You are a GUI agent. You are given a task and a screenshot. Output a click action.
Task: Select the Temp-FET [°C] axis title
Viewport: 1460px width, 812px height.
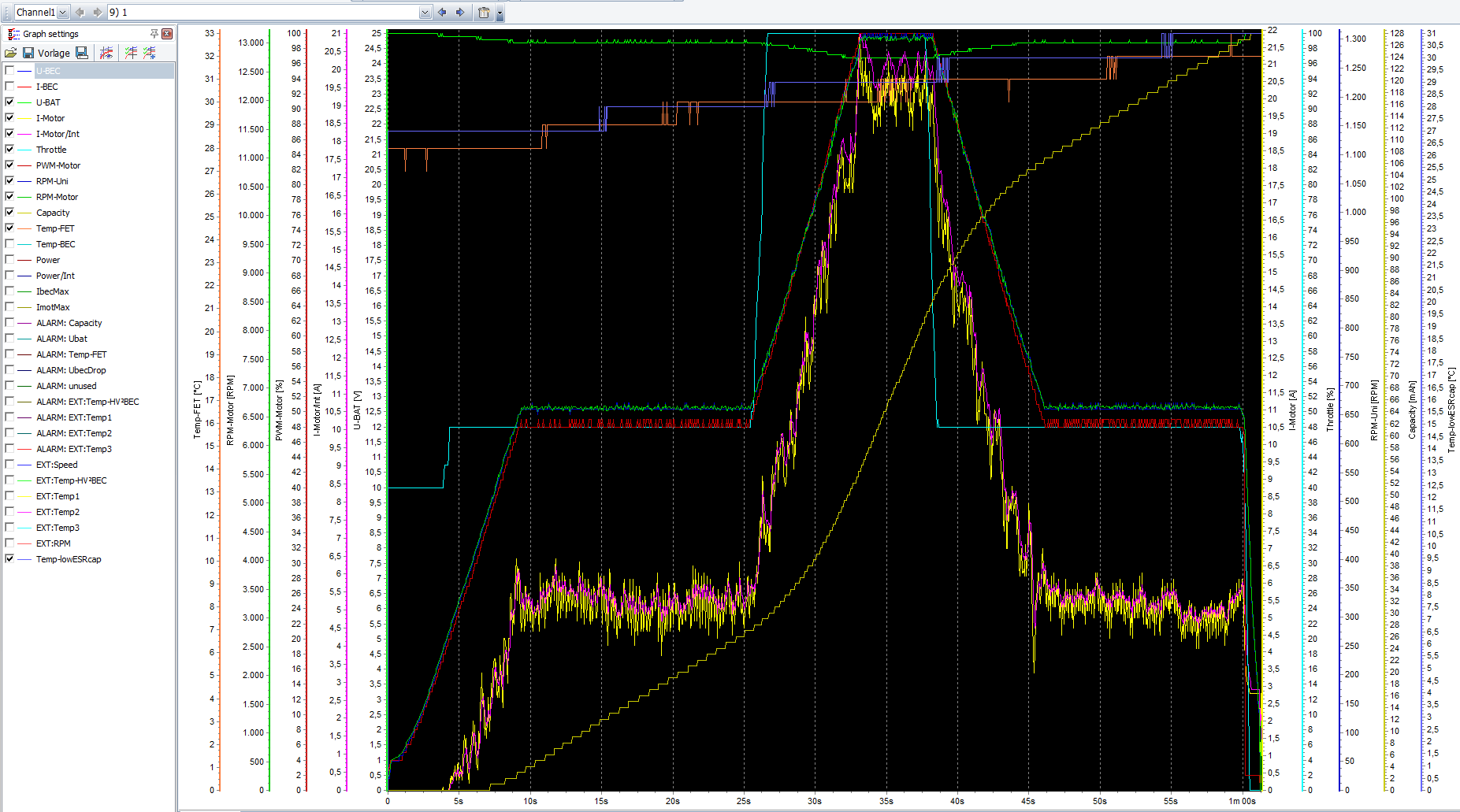[x=198, y=410]
